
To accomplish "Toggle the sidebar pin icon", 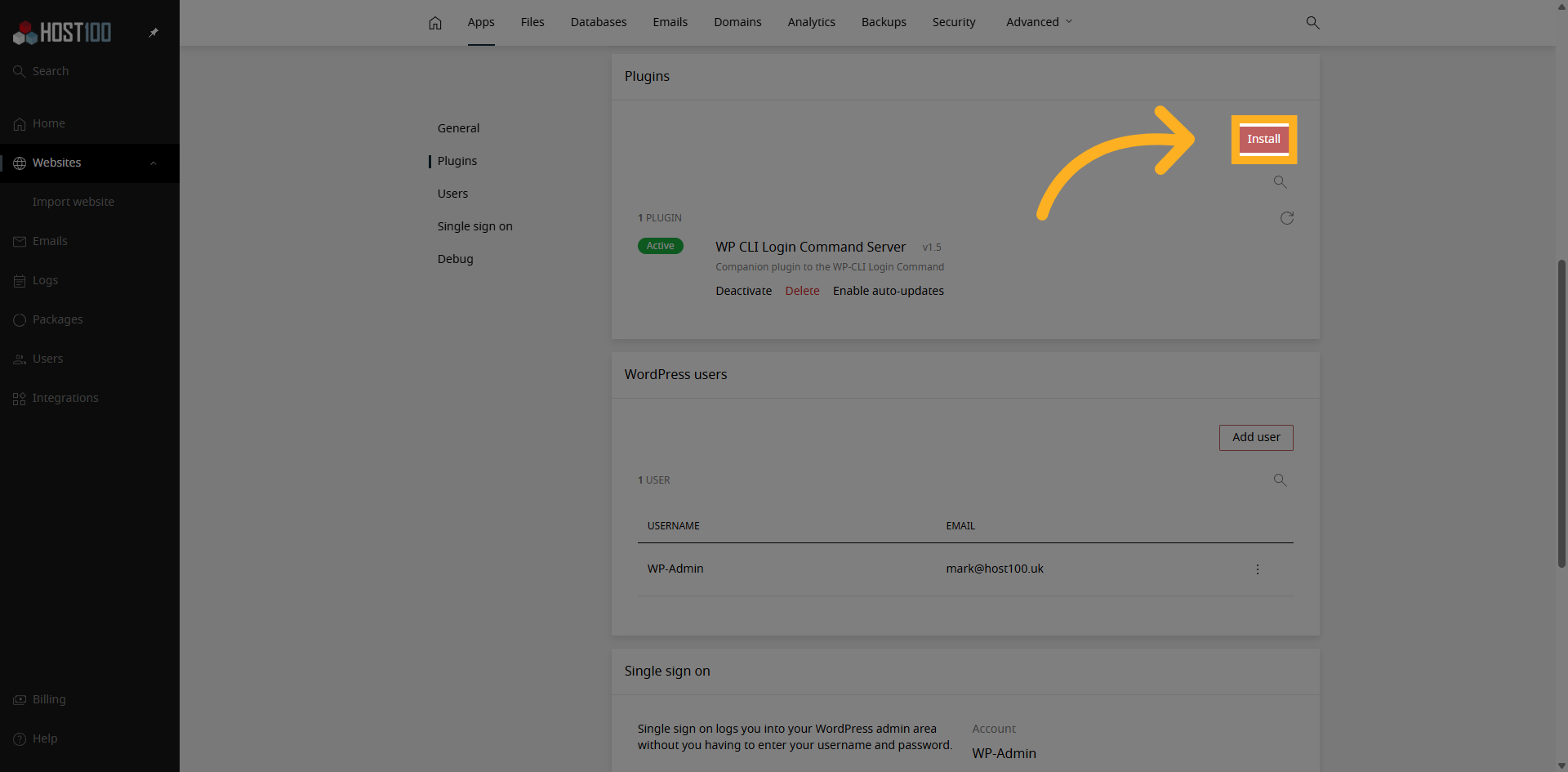I will (x=154, y=33).
